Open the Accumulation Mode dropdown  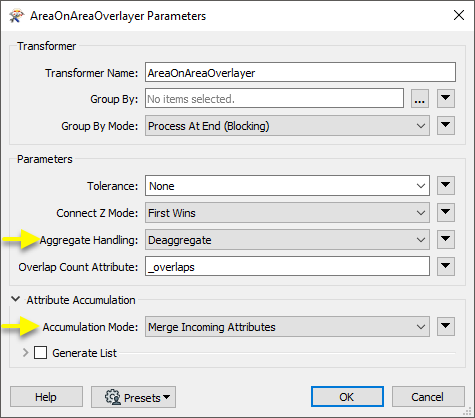287,327
